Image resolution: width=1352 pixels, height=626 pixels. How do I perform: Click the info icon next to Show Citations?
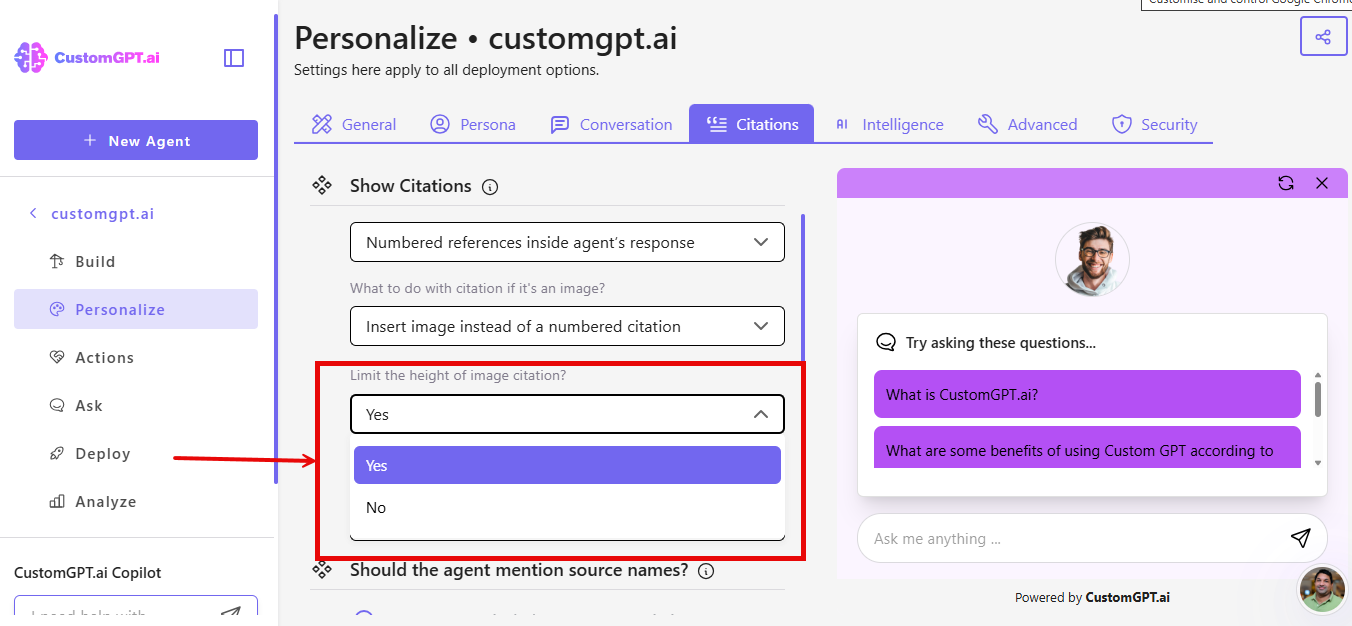pyautogui.click(x=489, y=186)
